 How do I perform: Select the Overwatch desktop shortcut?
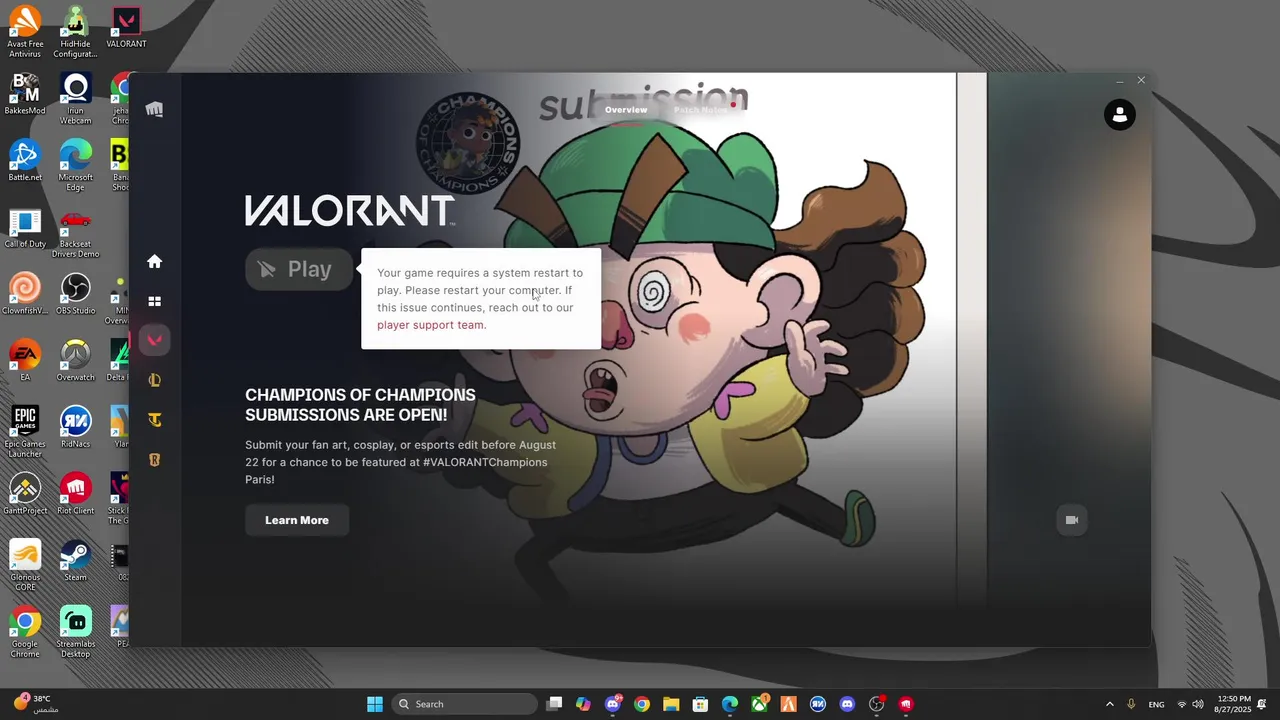click(75, 361)
